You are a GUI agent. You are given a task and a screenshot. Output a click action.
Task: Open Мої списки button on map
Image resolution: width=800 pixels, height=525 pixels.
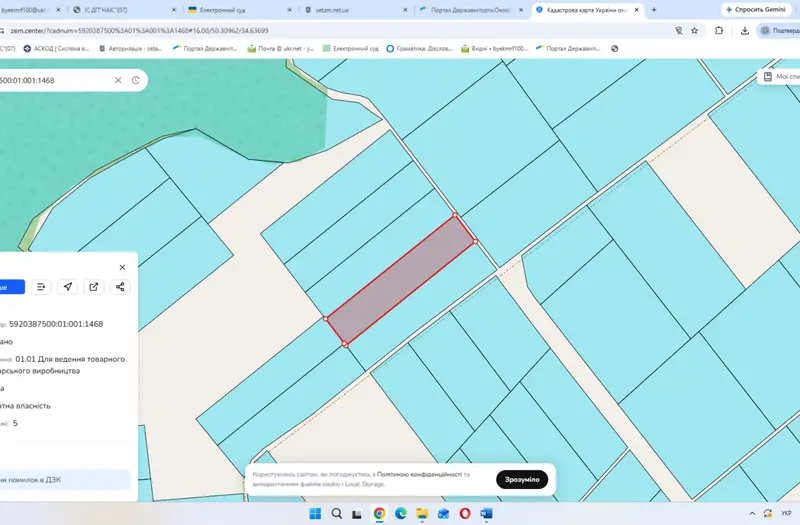[780, 77]
